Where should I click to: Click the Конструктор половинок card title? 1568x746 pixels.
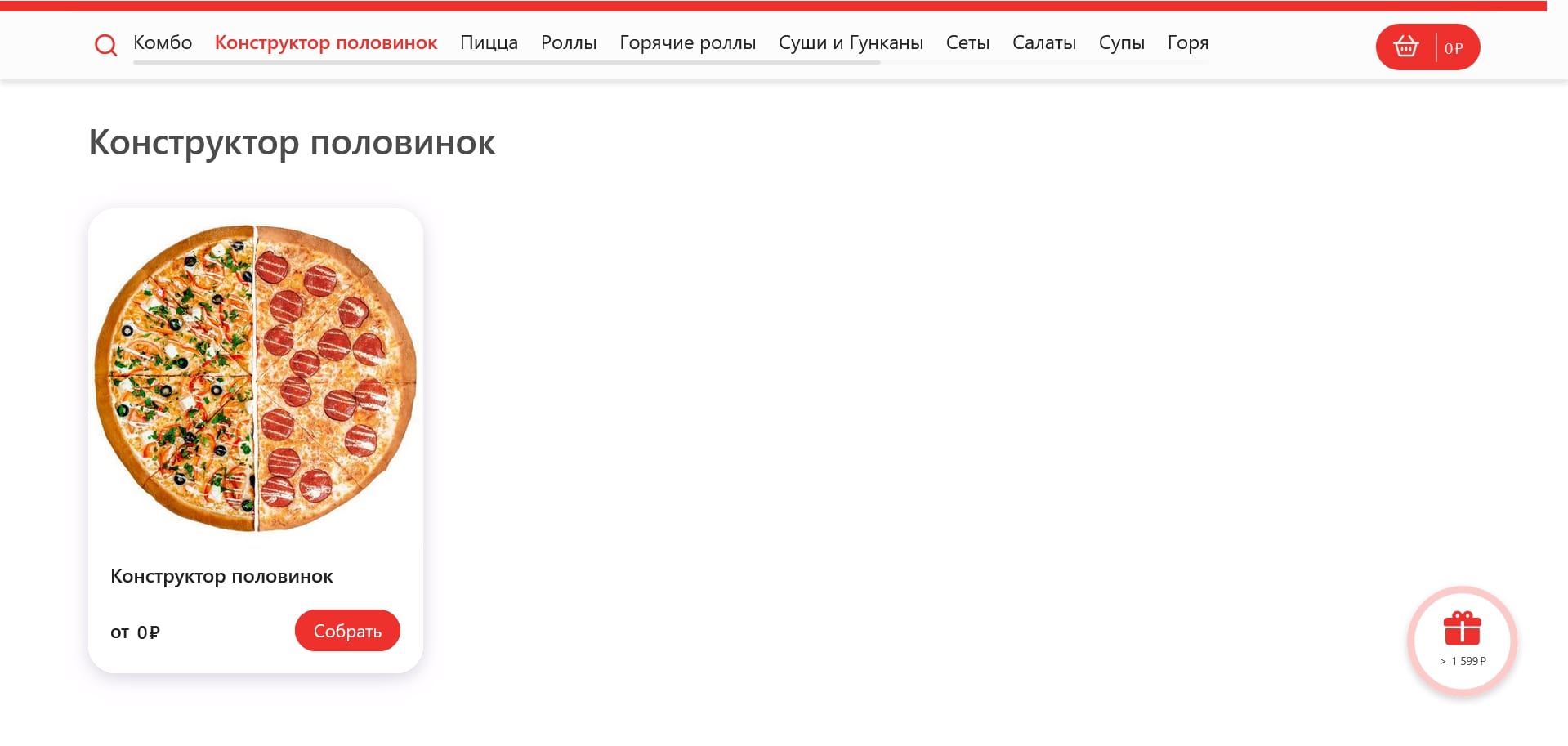point(221,576)
